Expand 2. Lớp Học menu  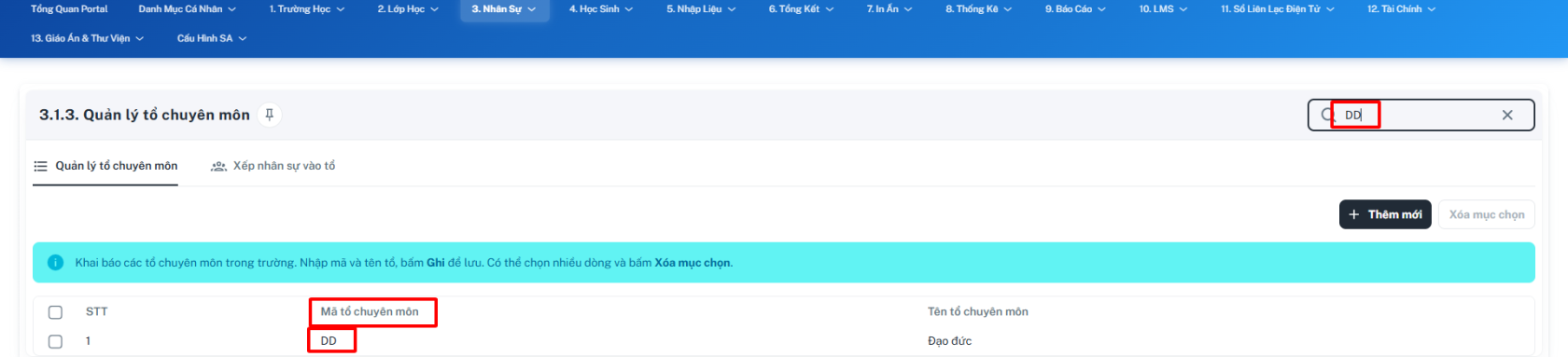408,9
